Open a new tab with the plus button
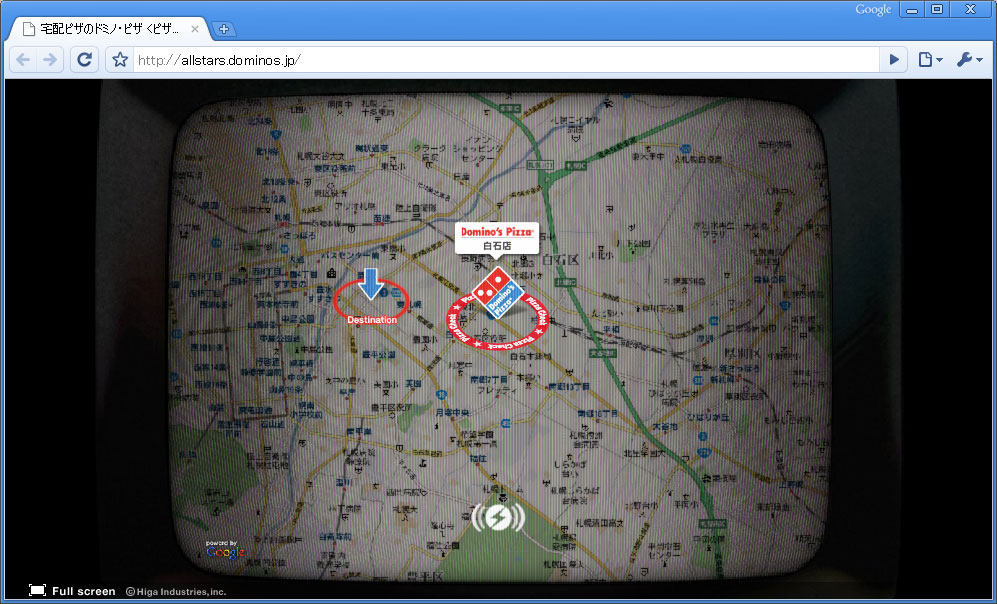 223,29
